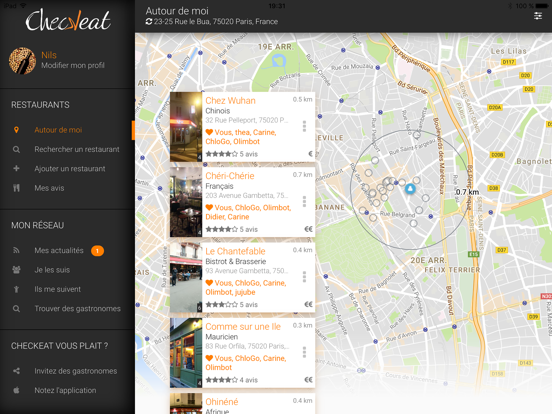Click the heart icon on Chéri-Chérie card

click(209, 208)
